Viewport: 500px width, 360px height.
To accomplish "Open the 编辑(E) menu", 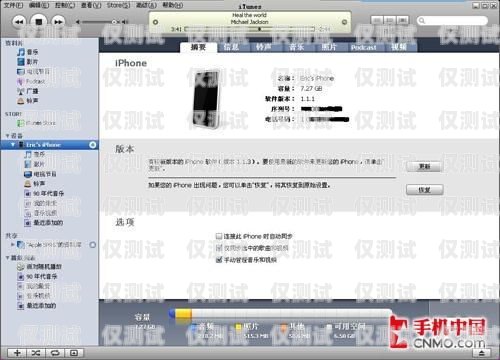I will (39, 5).
